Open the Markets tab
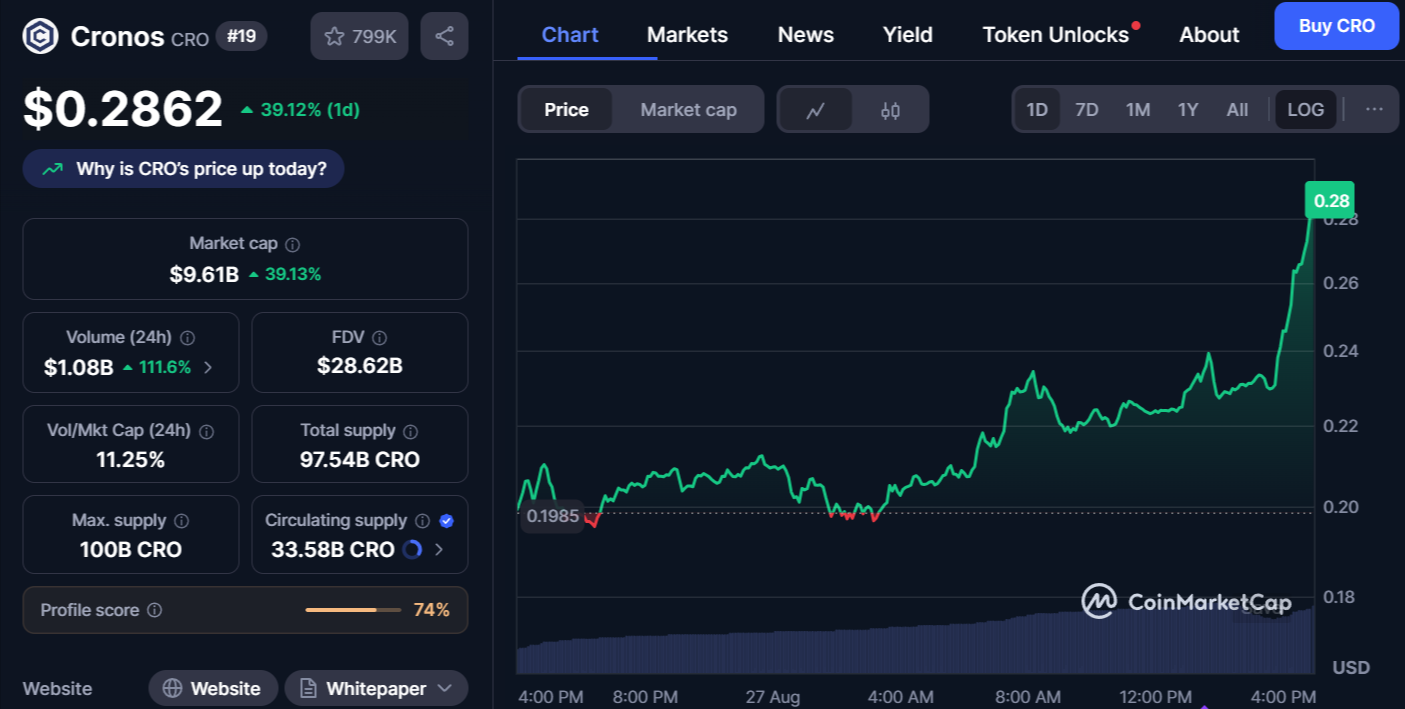 pyautogui.click(x=687, y=34)
